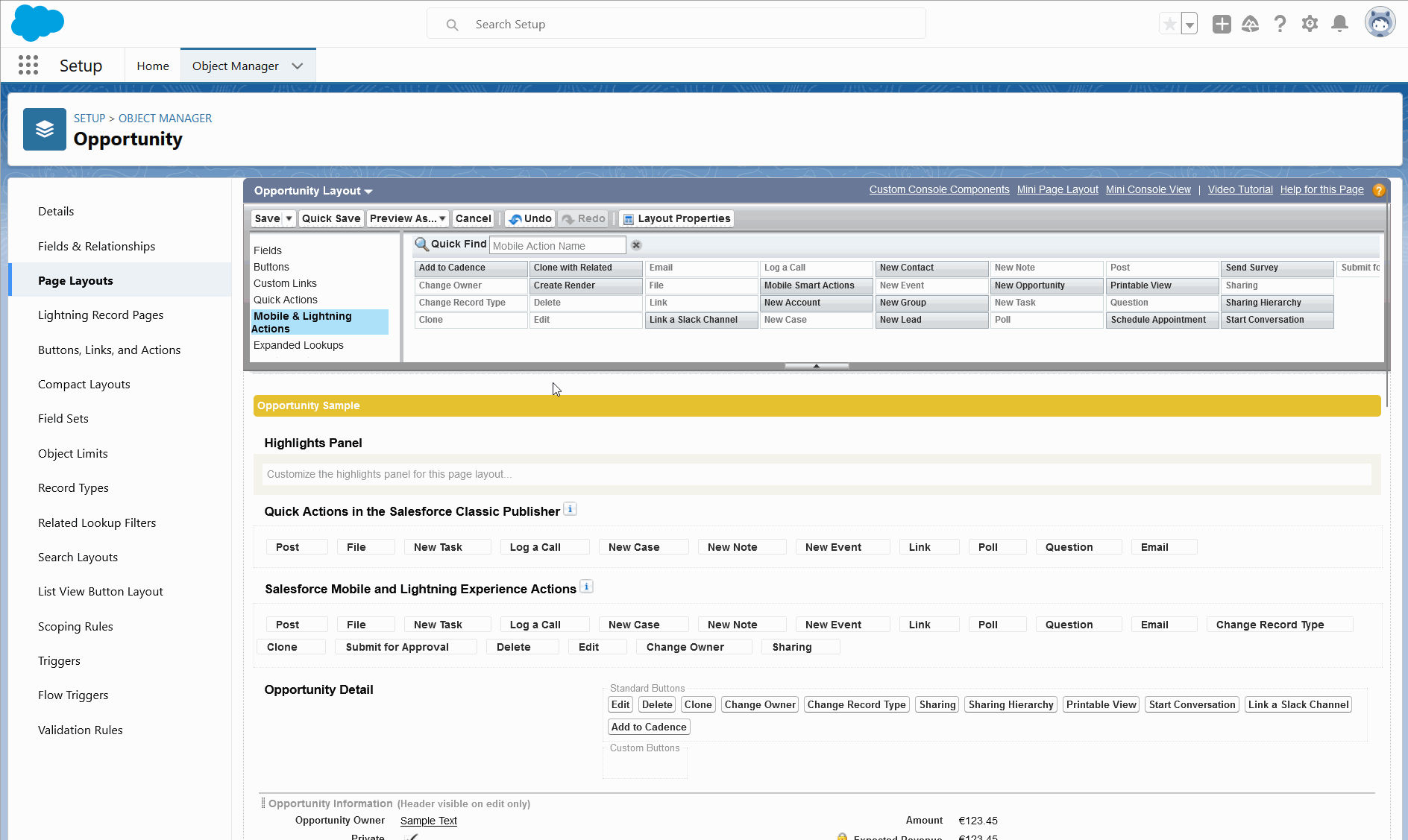The height and width of the screenshot is (840, 1408).
Task: Open the Help question mark icon in header
Action: click(x=1280, y=24)
